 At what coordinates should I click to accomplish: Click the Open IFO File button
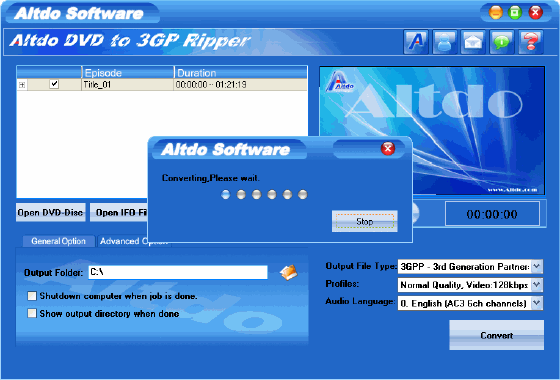pyautogui.click(x=119, y=212)
